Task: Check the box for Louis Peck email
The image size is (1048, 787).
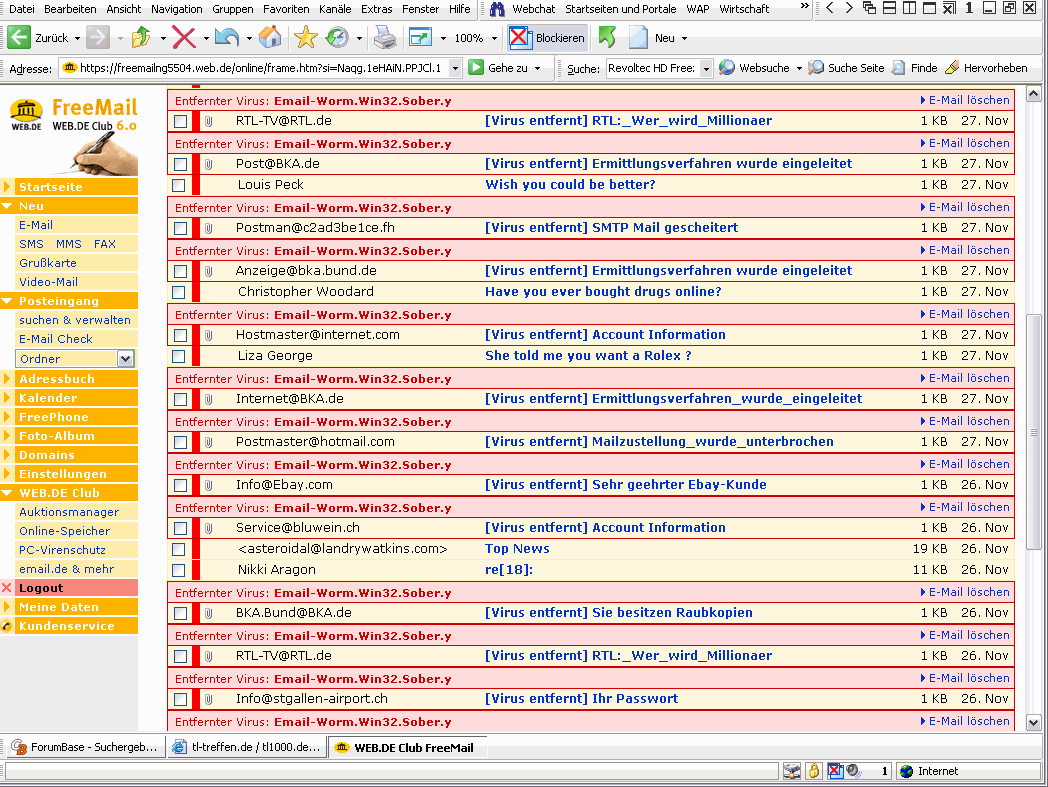Action: [178, 185]
